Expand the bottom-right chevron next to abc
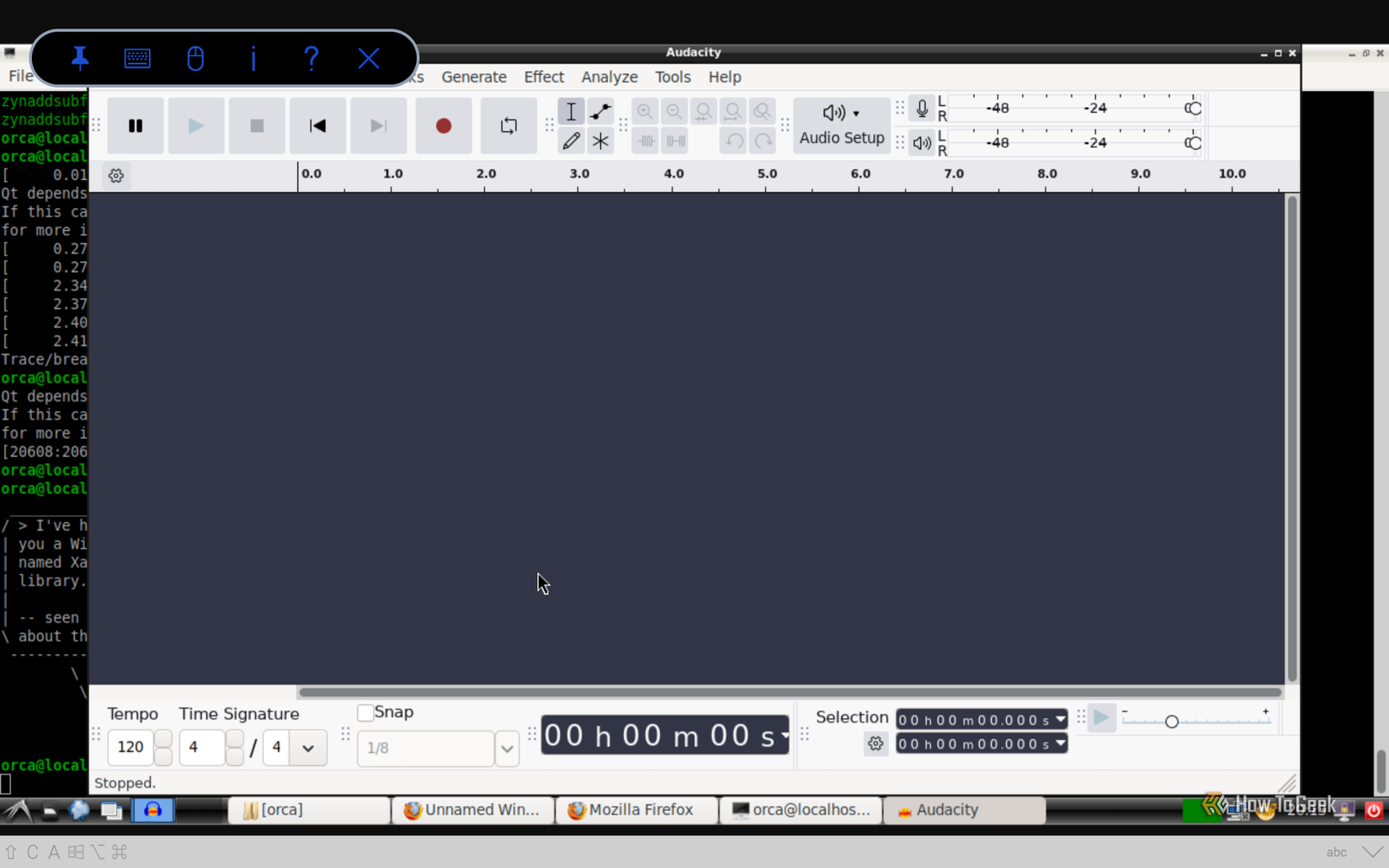 [x=1372, y=852]
